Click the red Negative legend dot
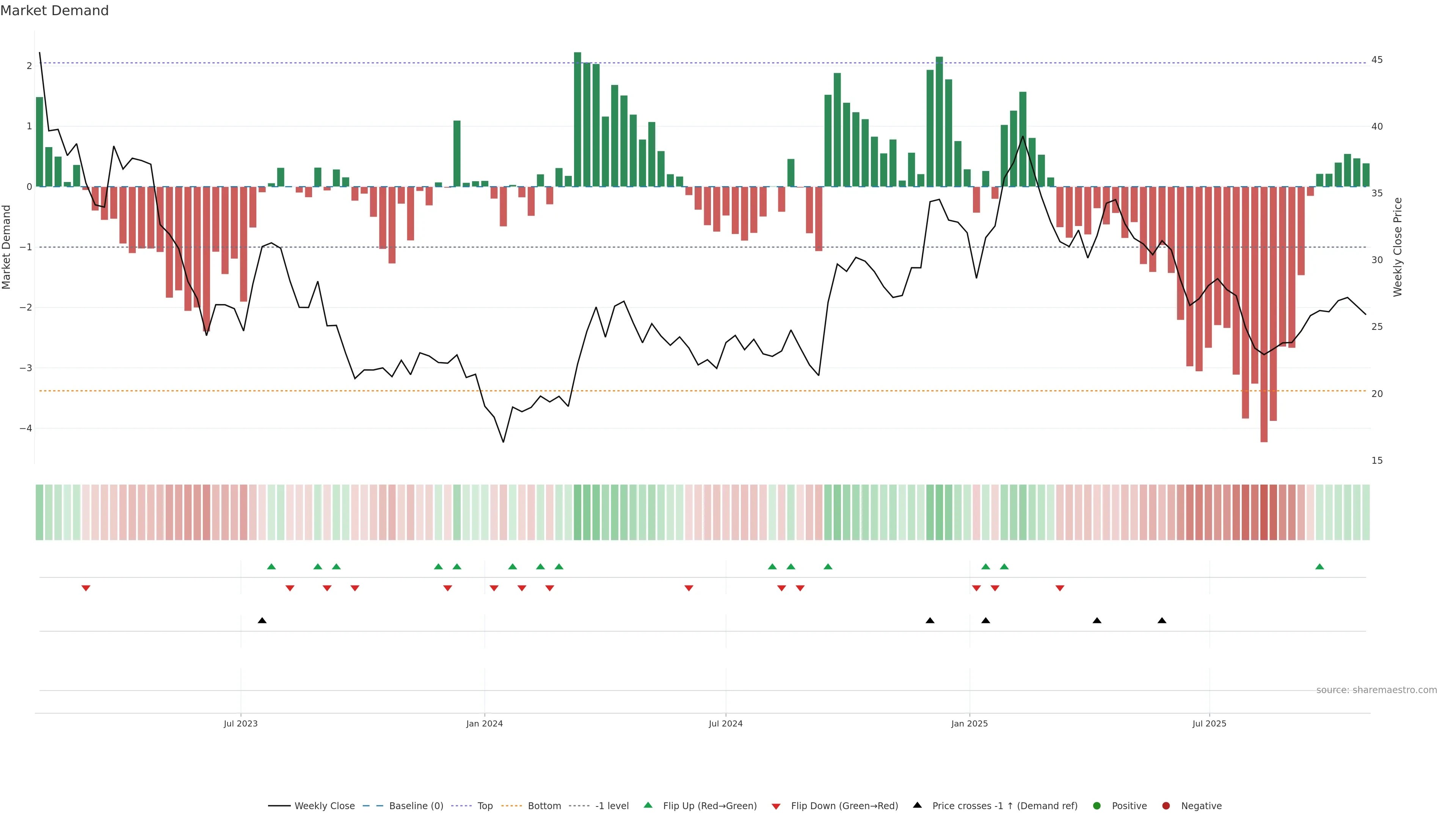This screenshot has width=1456, height=819. 1166,805
